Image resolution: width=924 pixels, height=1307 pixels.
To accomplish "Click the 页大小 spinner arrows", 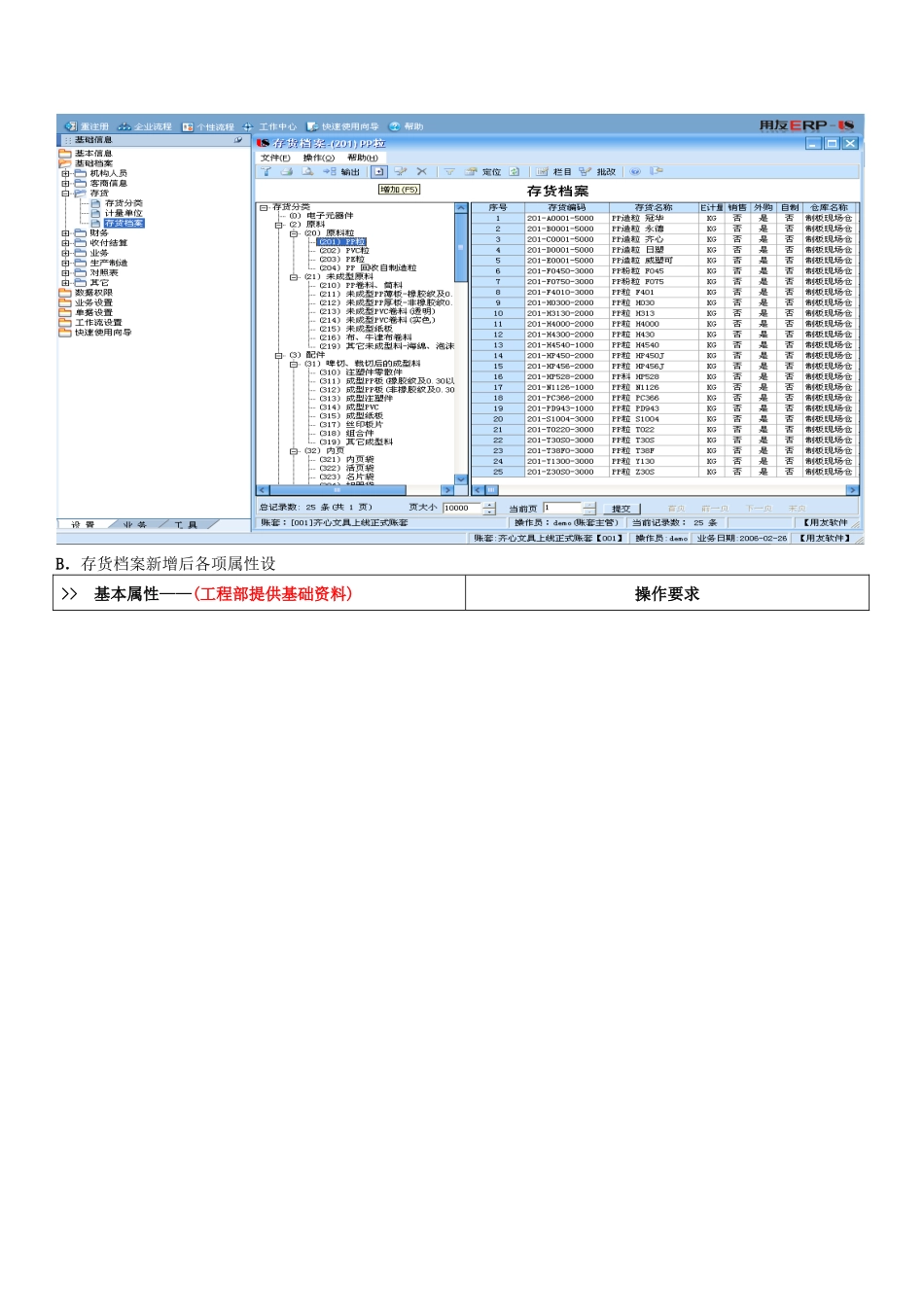I will 489,509.
